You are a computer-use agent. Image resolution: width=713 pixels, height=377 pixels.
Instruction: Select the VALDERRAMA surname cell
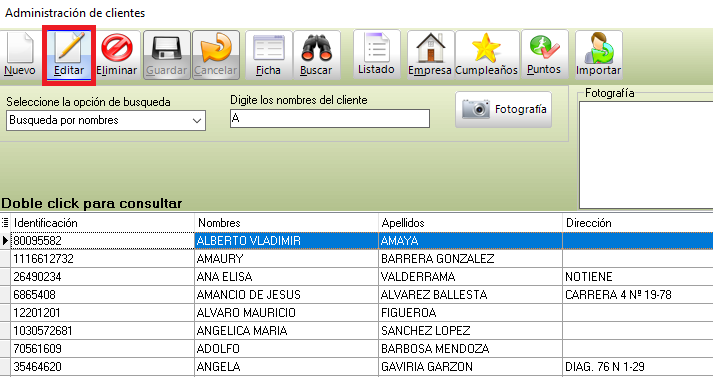[470, 276]
